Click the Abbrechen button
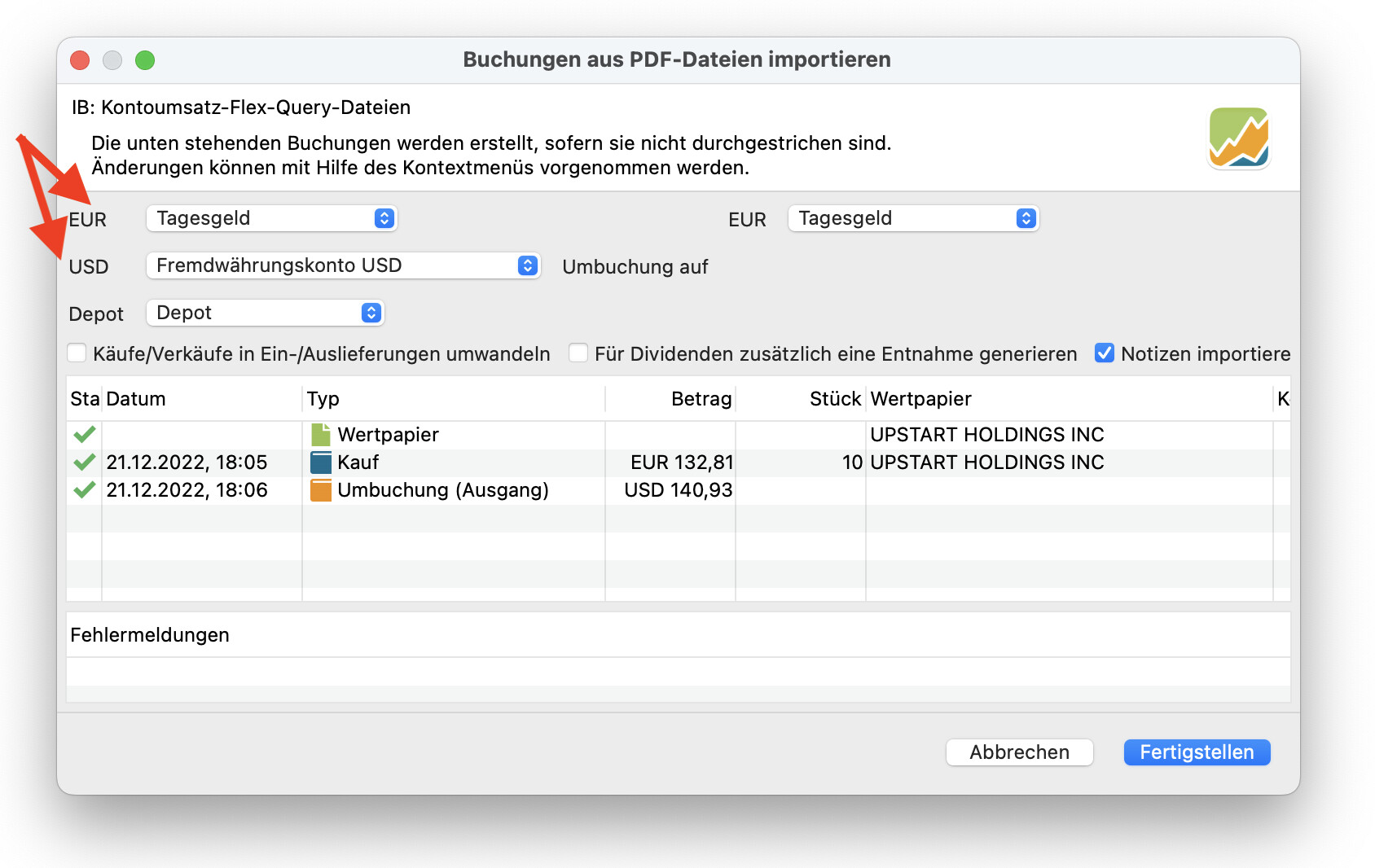This screenshot has height=868, width=1375. pyautogui.click(x=1019, y=752)
